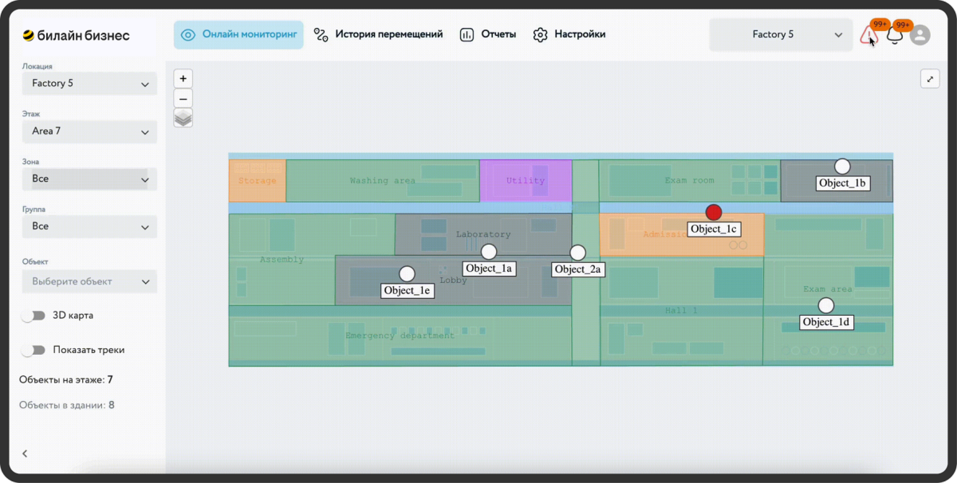Image resolution: width=957 pixels, height=483 pixels.
Task: Open the Зона dropdown
Action: tap(89, 179)
